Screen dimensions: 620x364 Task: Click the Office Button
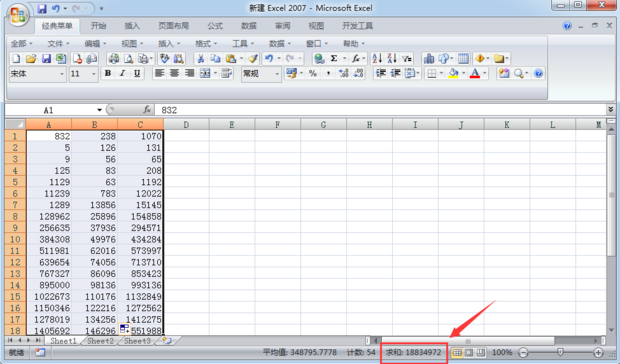point(18,15)
